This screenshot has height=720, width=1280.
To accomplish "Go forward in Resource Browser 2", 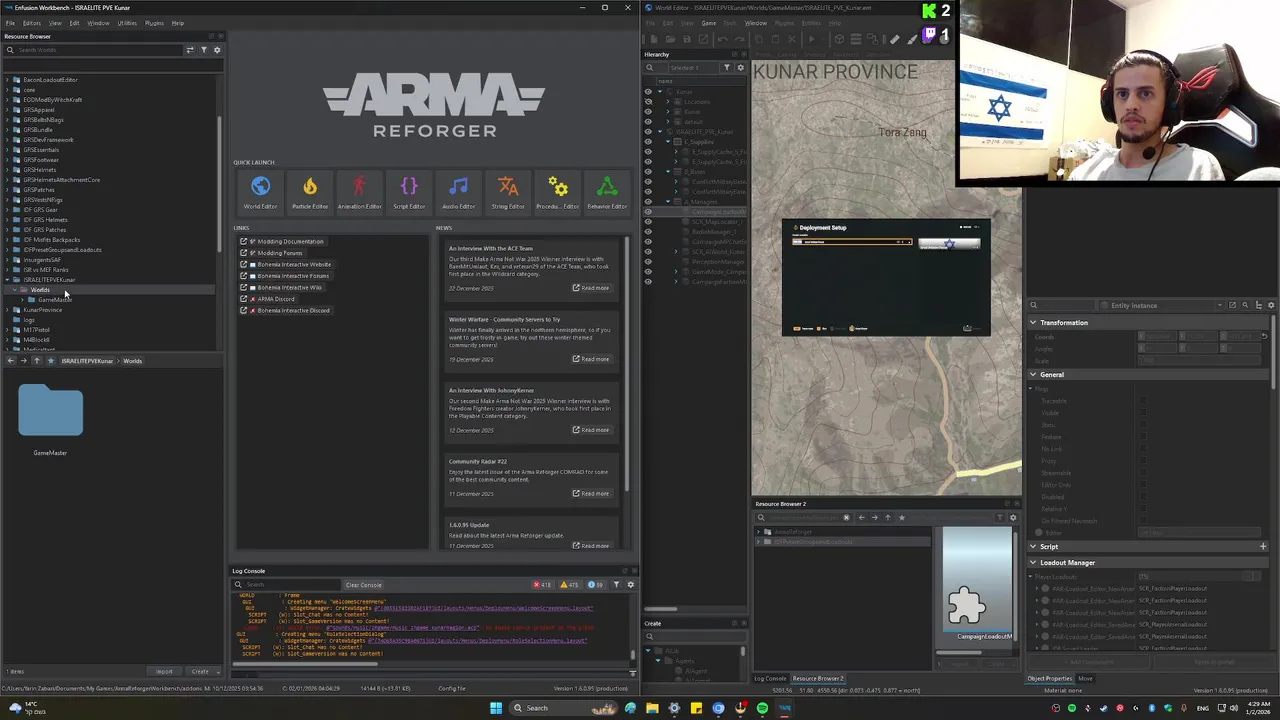I will click(x=874, y=518).
